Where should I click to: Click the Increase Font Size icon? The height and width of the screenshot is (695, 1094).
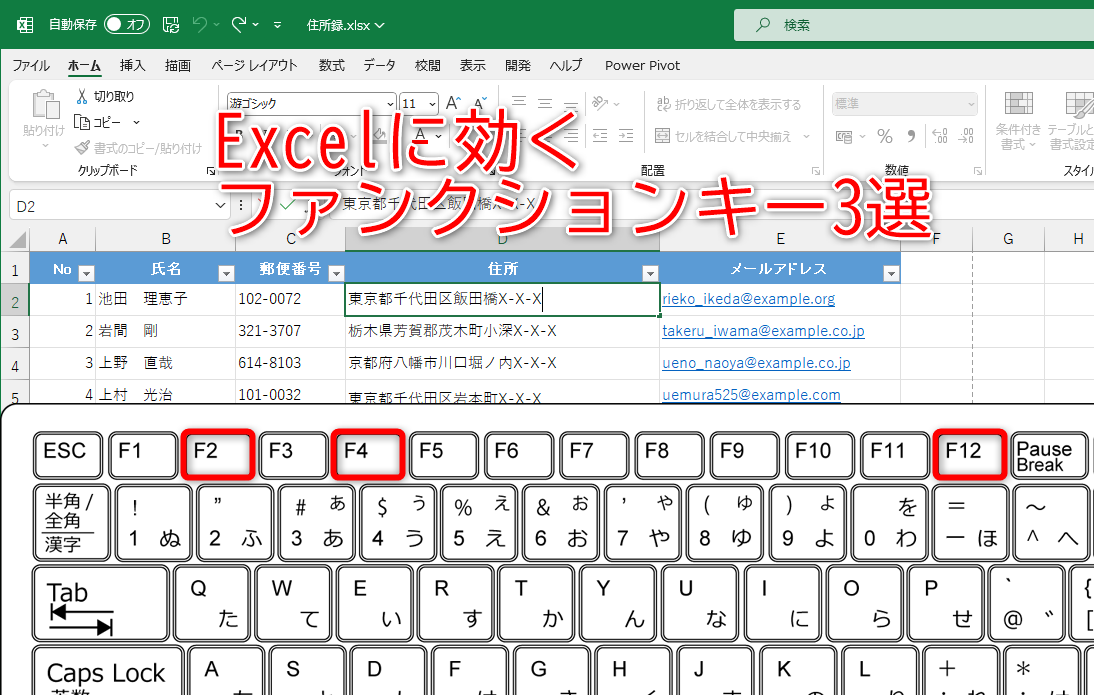[453, 101]
